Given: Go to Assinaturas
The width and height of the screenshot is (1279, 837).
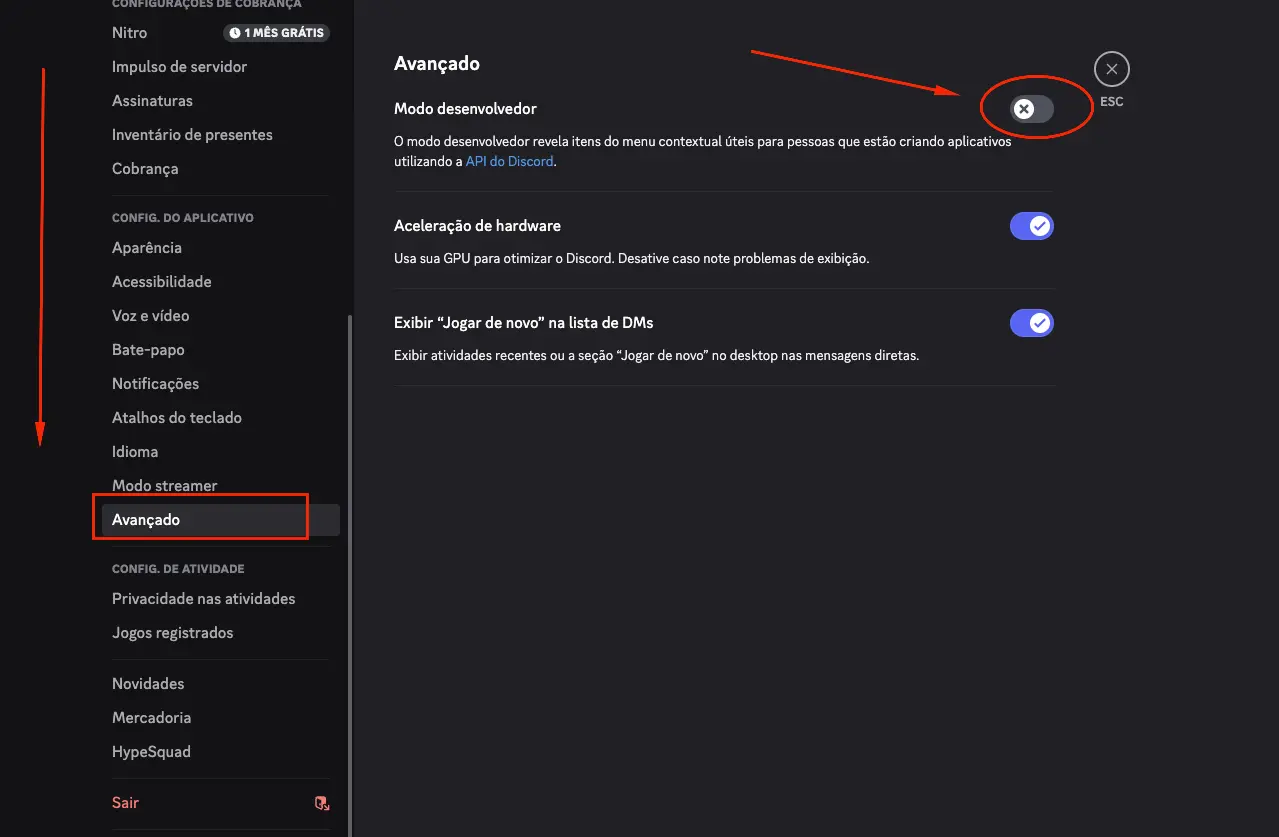Looking at the screenshot, I should [152, 100].
